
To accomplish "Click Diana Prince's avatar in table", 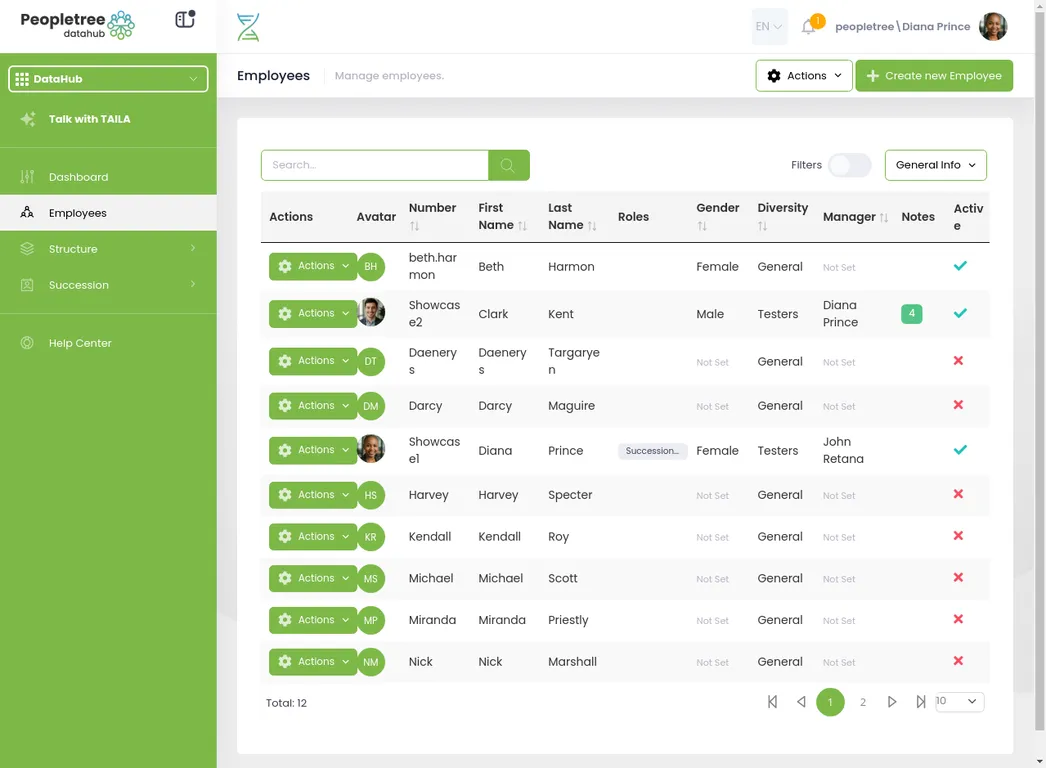I will [x=371, y=449].
